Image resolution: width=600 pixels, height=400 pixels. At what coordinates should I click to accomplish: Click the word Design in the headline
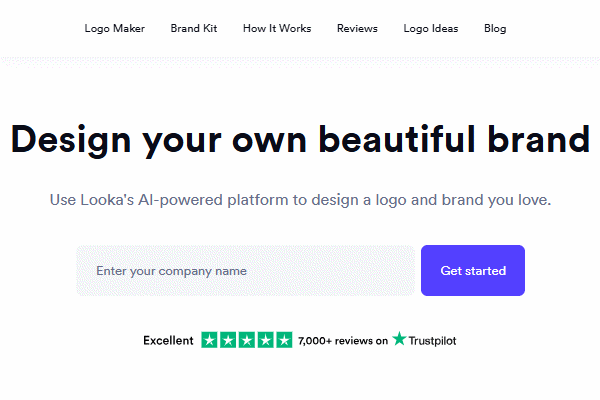tap(71, 140)
